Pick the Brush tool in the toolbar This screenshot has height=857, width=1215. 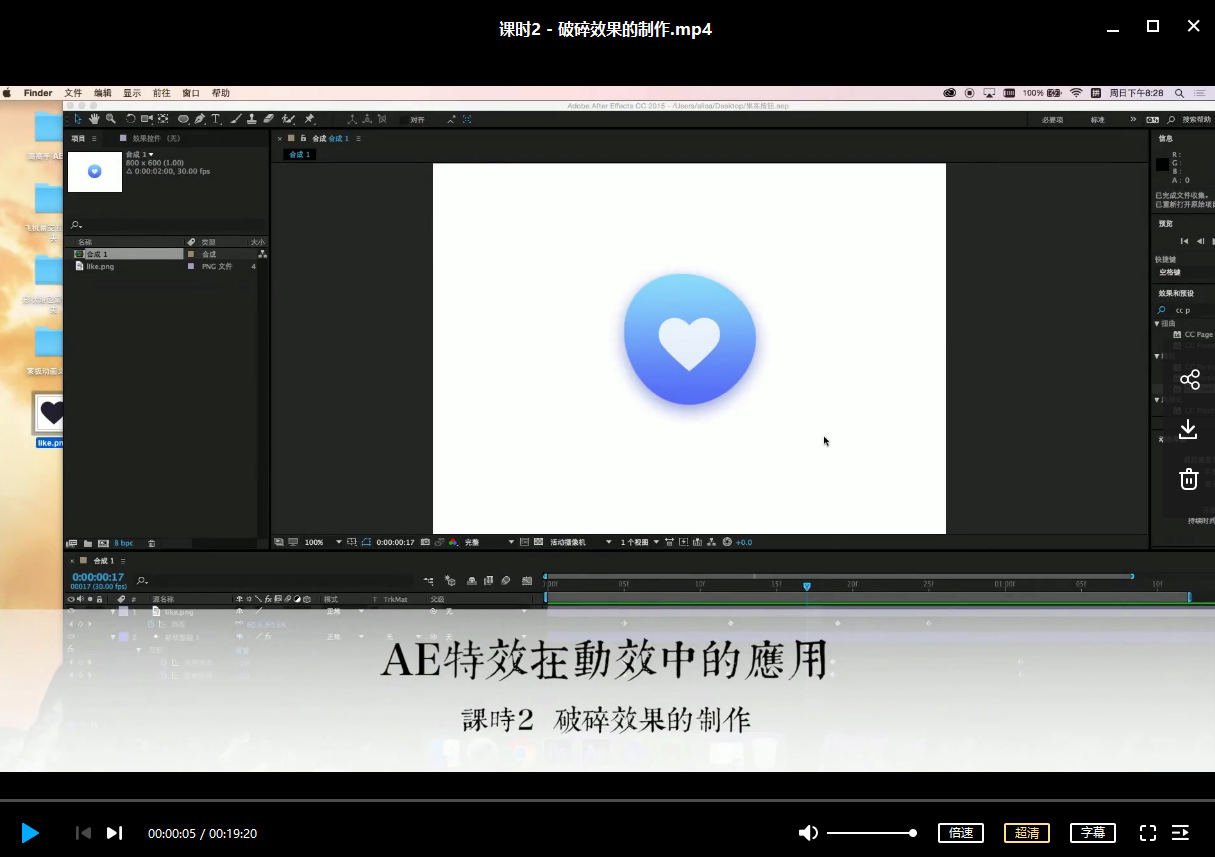235,119
